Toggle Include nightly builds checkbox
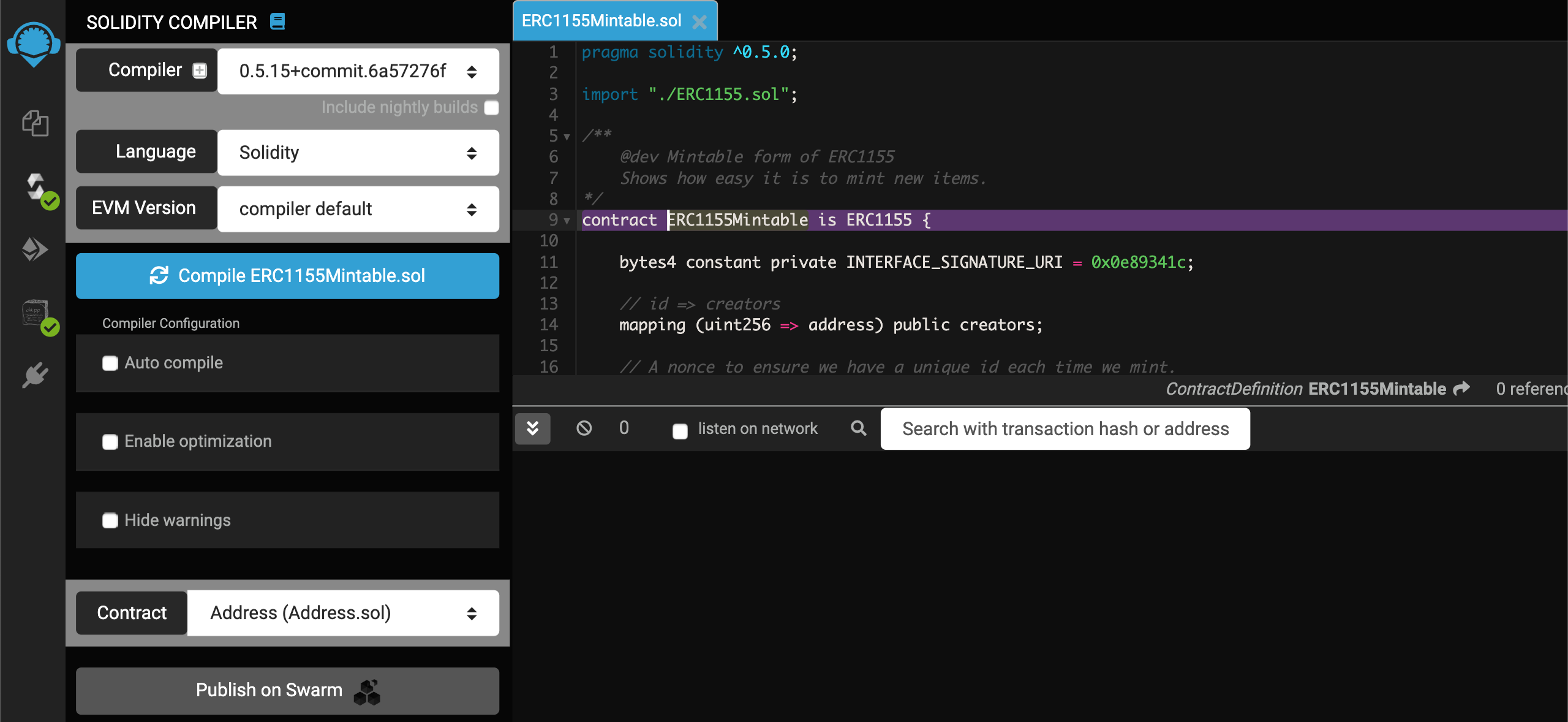 point(491,107)
